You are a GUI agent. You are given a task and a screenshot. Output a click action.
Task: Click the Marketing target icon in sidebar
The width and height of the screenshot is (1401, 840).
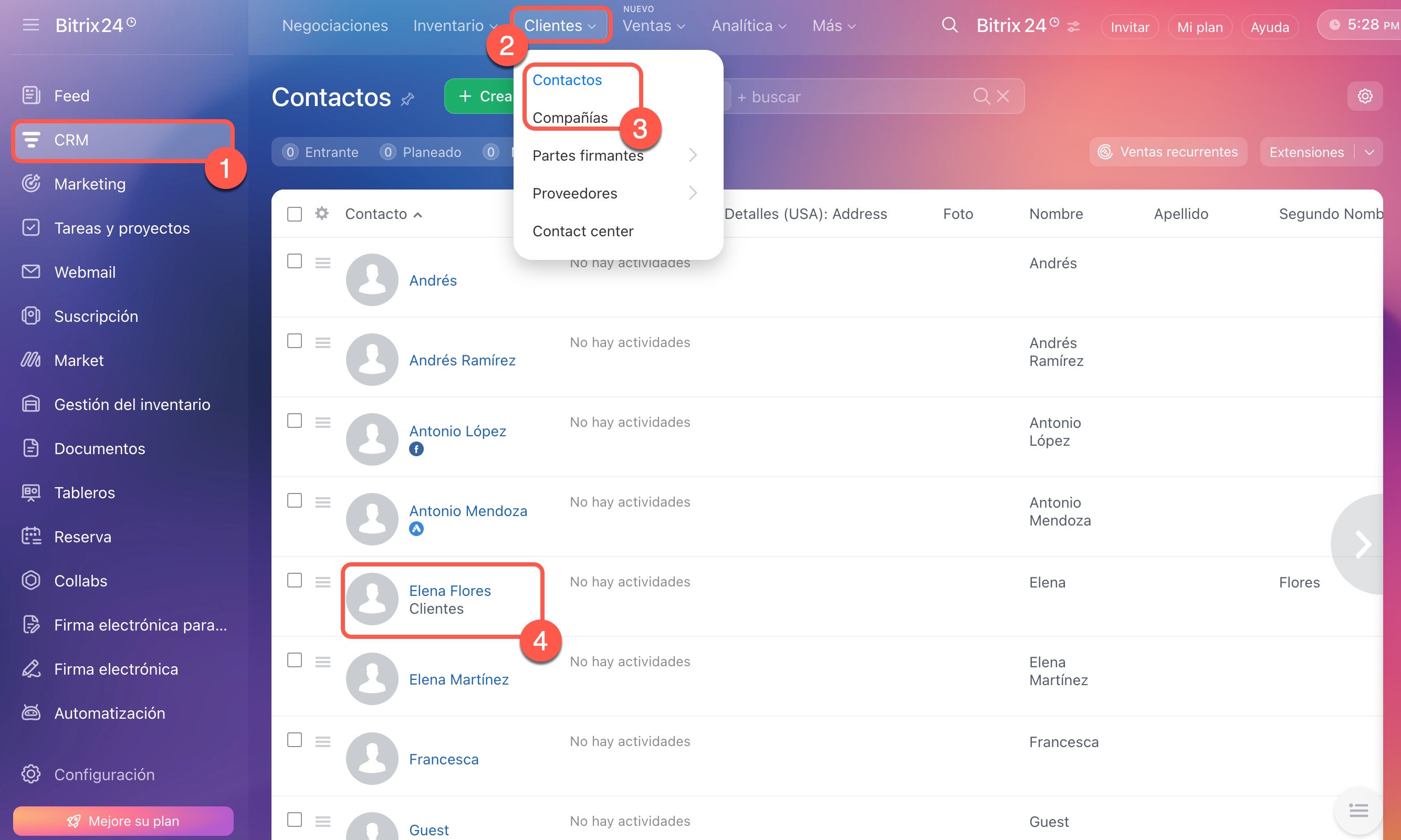(x=31, y=183)
